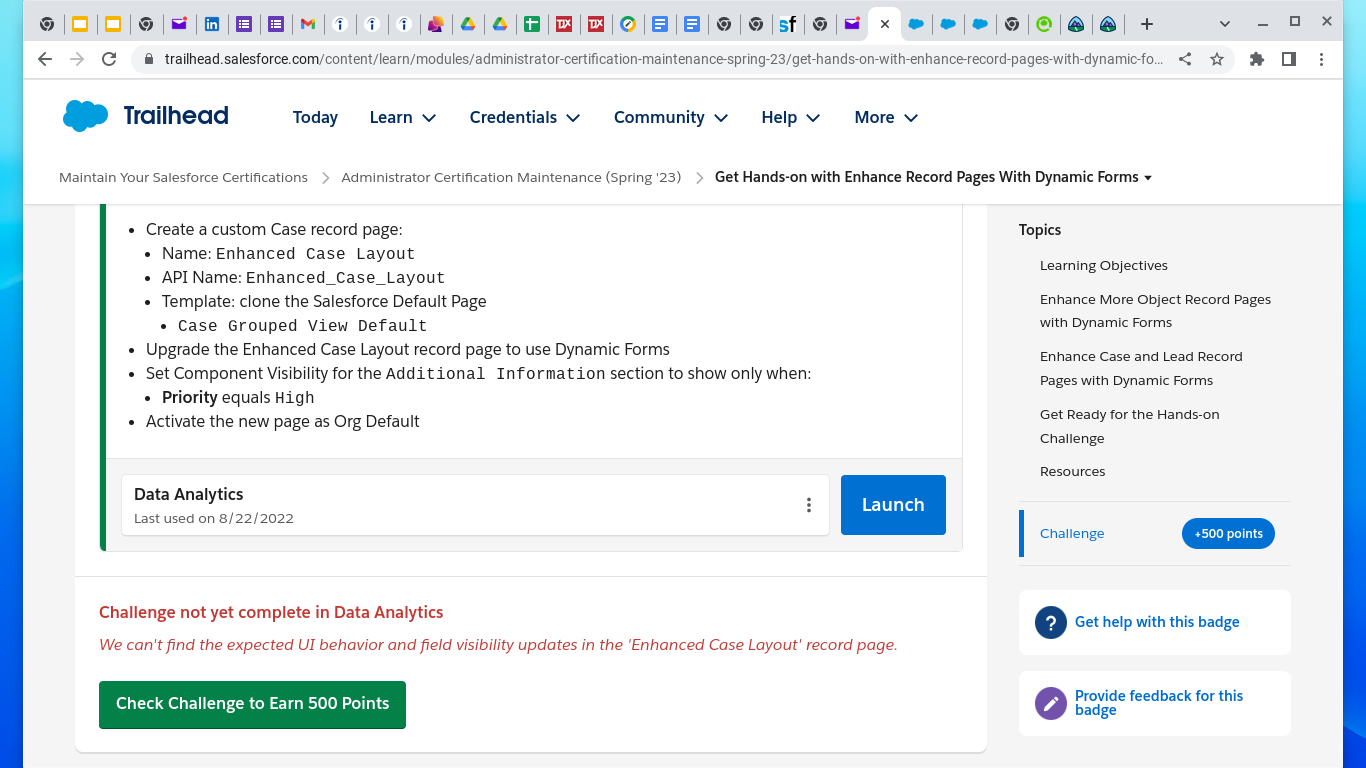Open a new browser tab
Image resolution: width=1366 pixels, height=768 pixels.
point(1147,24)
